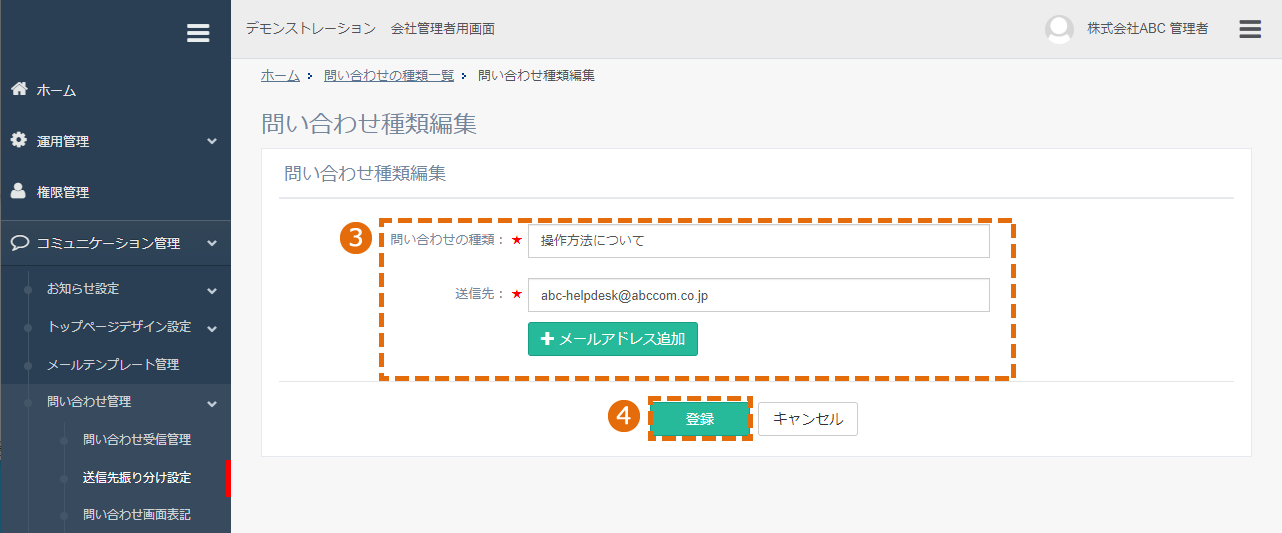Click the キャンセル button
Image resolution: width=1282 pixels, height=533 pixels.
[808, 419]
